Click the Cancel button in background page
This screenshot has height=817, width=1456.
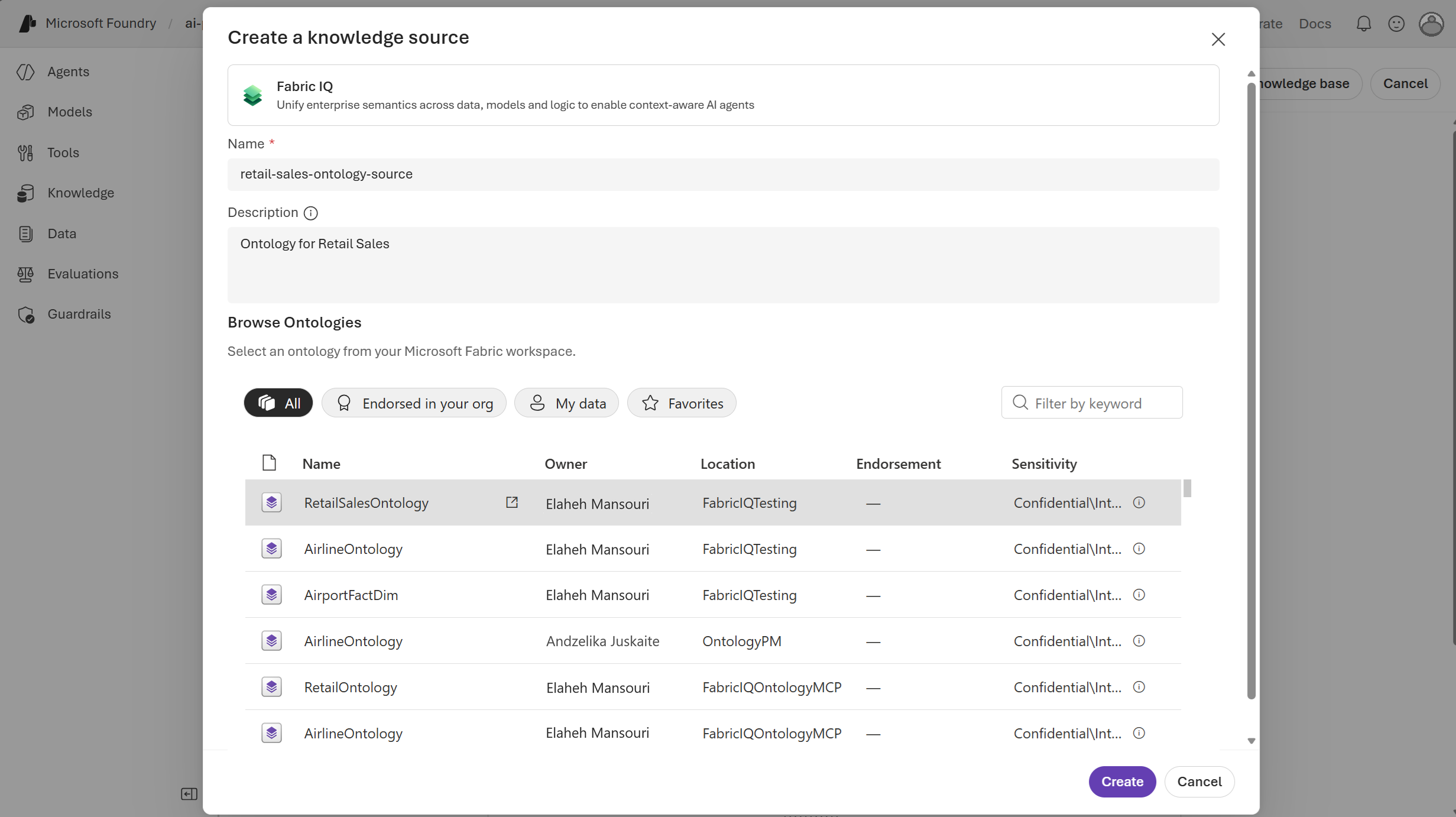1405,84
